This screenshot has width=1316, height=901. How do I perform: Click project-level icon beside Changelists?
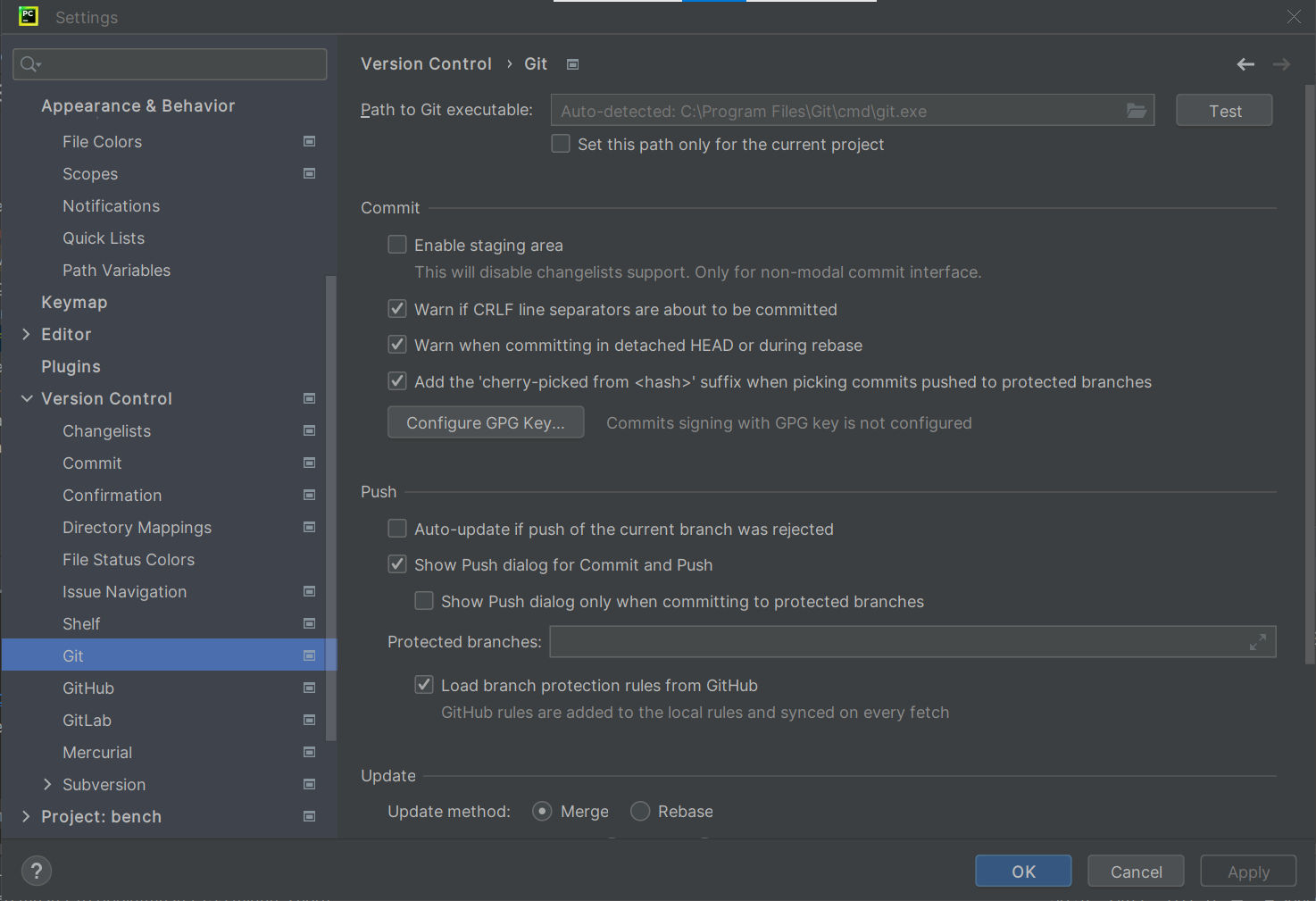(310, 430)
